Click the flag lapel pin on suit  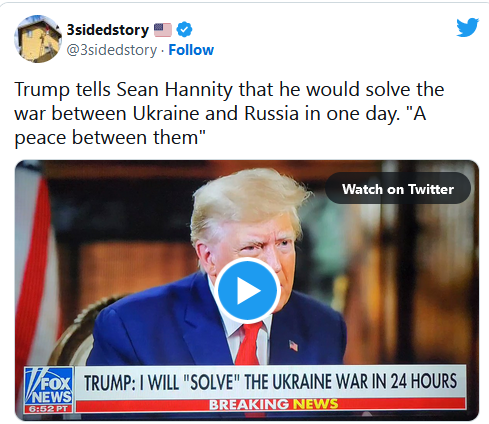click(x=293, y=345)
